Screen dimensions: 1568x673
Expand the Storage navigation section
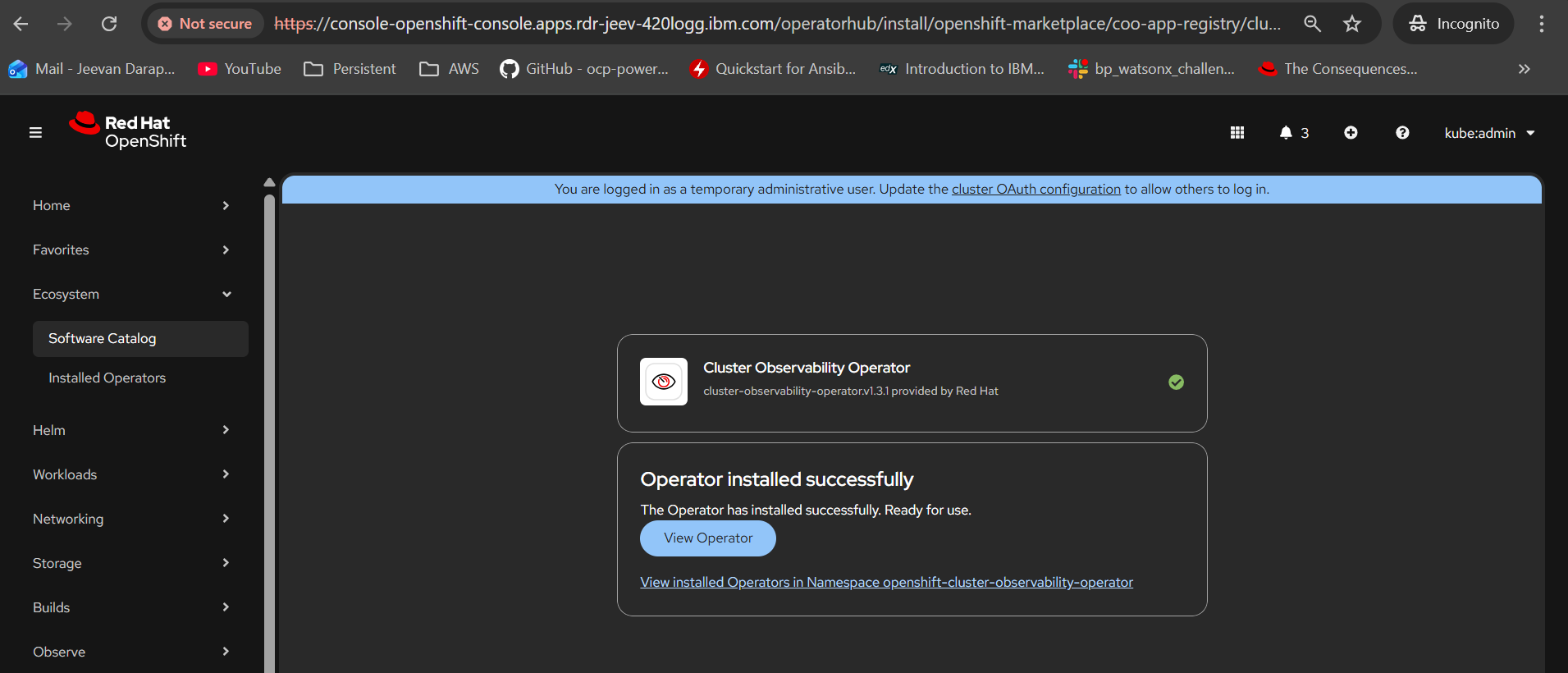point(131,563)
